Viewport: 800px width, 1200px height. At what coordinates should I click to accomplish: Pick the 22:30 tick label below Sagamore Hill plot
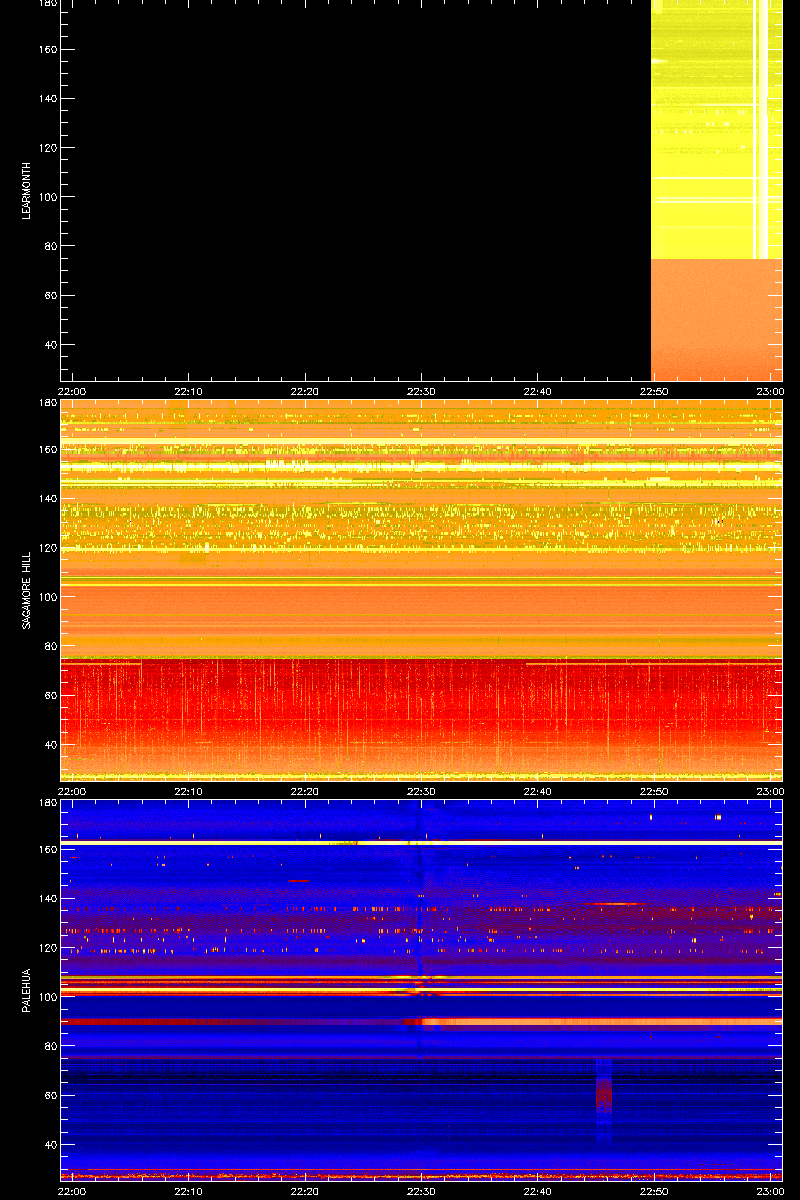coord(421,791)
